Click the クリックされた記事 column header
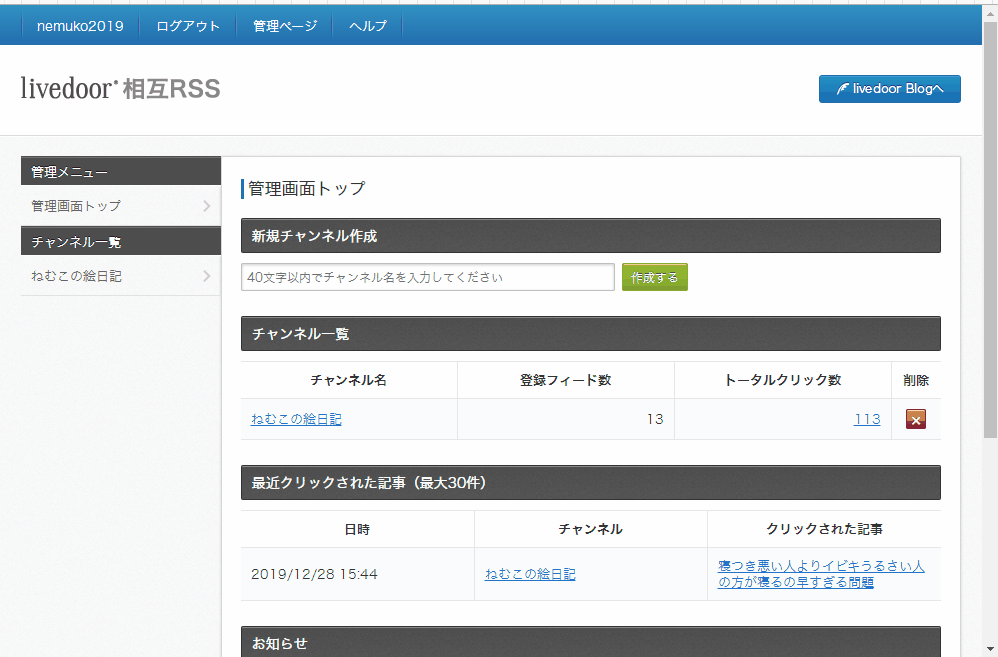The image size is (998, 657). [x=824, y=529]
